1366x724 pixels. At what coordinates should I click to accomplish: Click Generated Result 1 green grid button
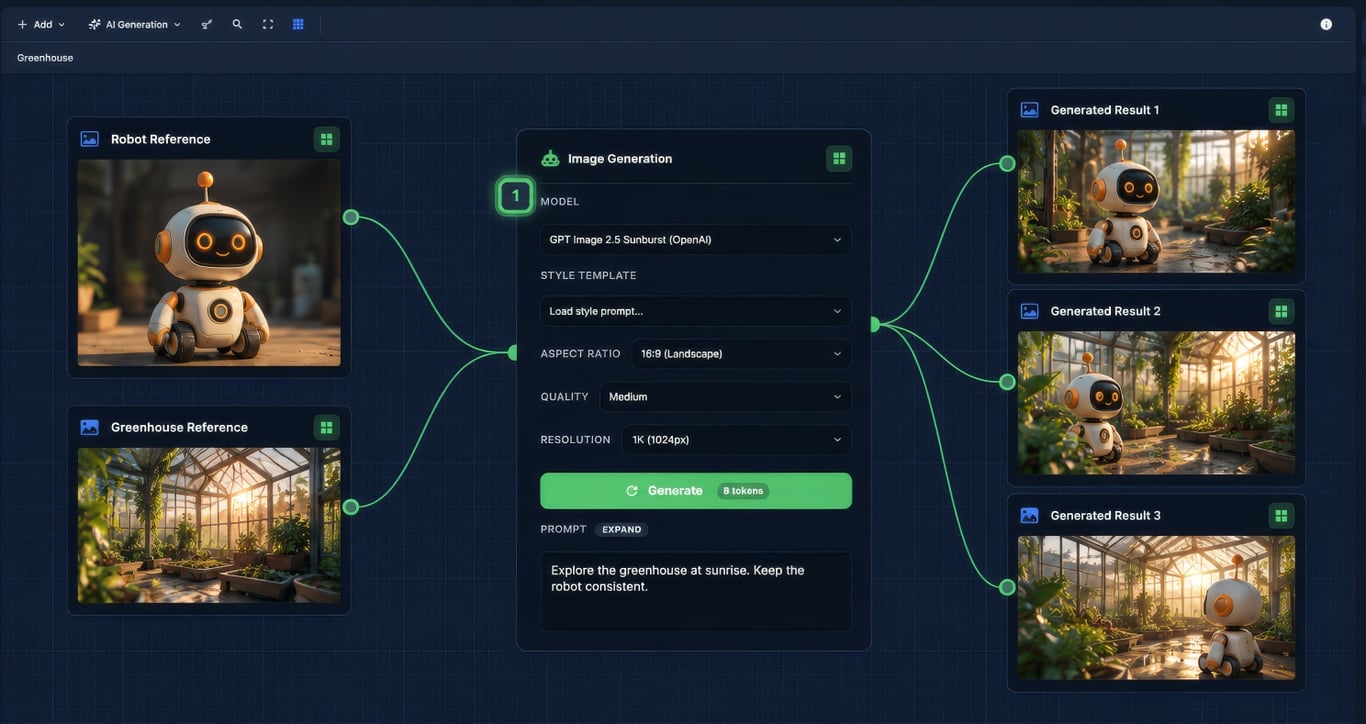(x=1281, y=110)
